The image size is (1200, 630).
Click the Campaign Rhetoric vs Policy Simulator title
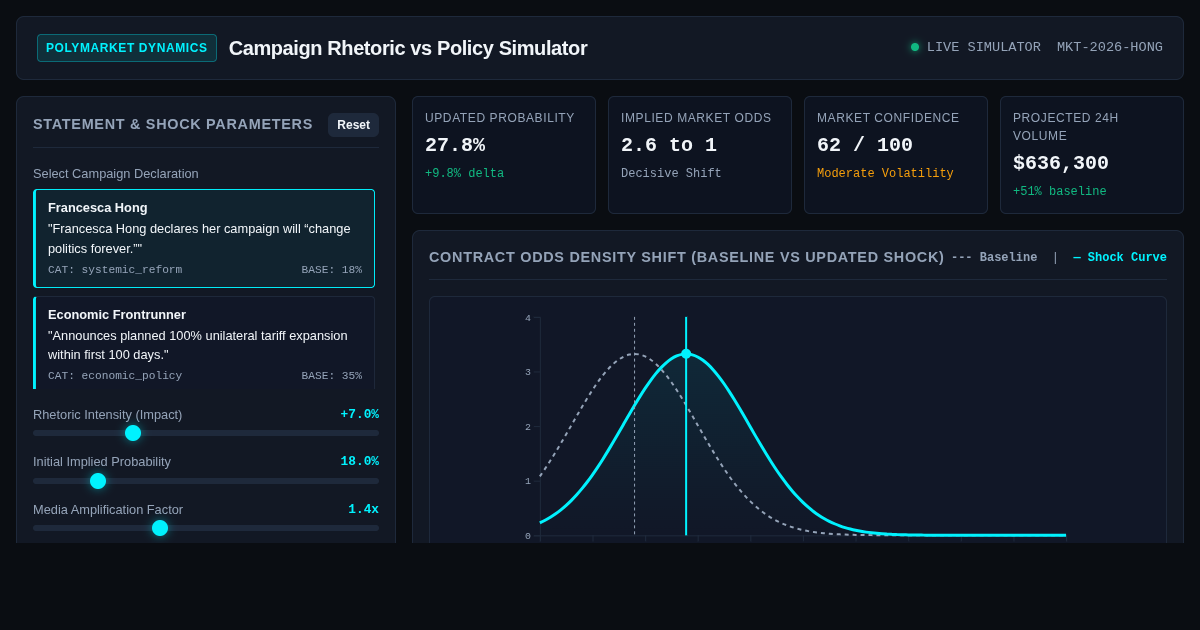[408, 48]
